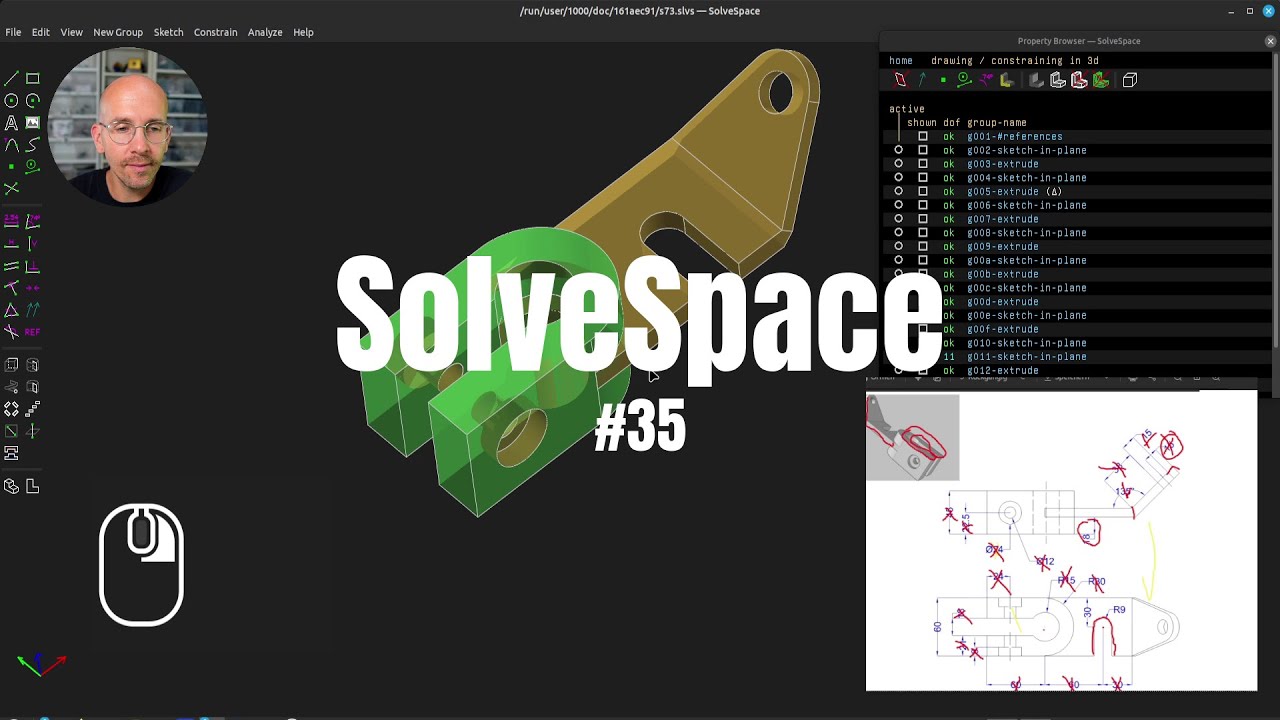Image resolution: width=1280 pixels, height=720 pixels.
Task: Create new sketch in workplane group
Action: pos(11,431)
